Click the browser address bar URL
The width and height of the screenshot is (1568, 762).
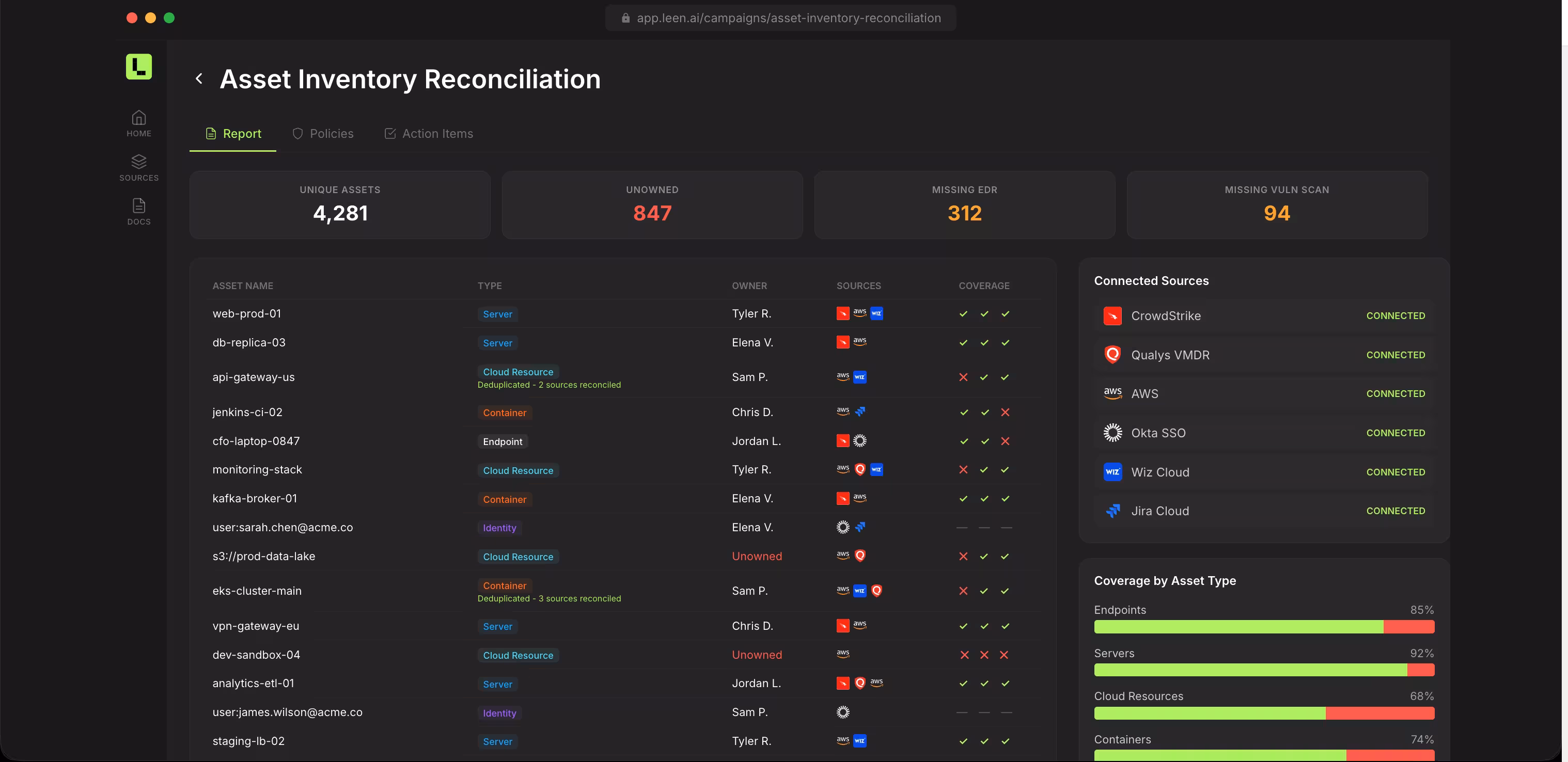[788, 18]
